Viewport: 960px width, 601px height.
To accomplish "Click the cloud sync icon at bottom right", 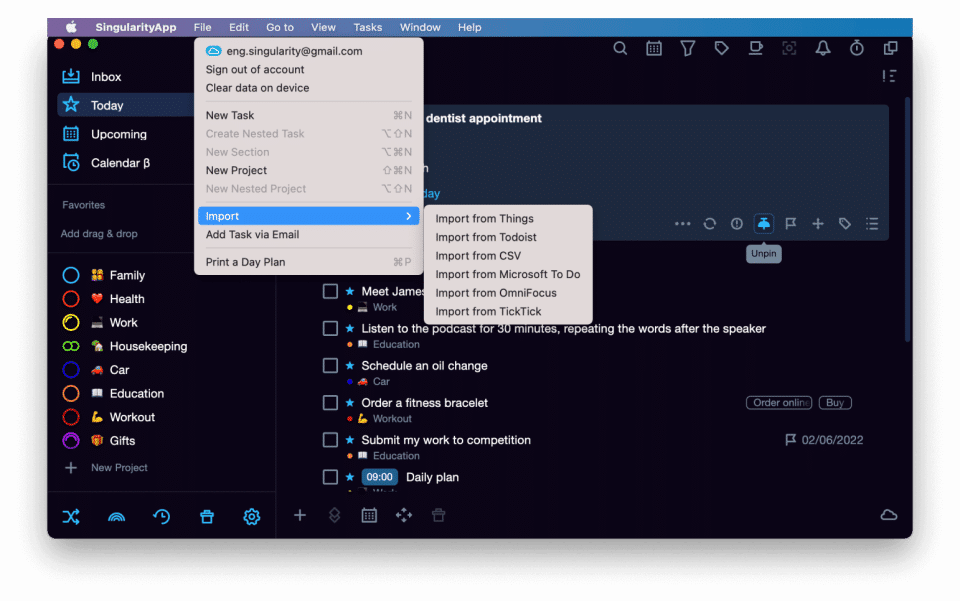I will 889,515.
